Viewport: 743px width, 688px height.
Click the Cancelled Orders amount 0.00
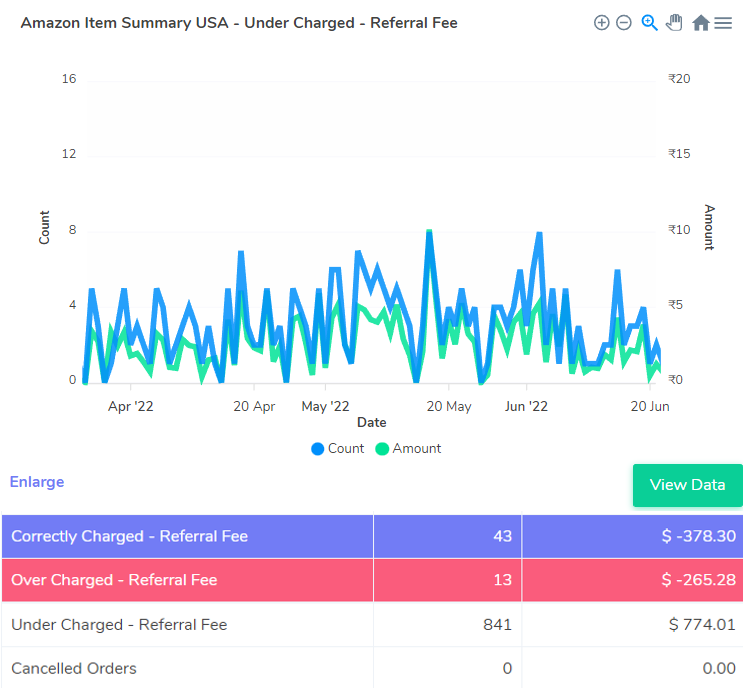(719, 669)
